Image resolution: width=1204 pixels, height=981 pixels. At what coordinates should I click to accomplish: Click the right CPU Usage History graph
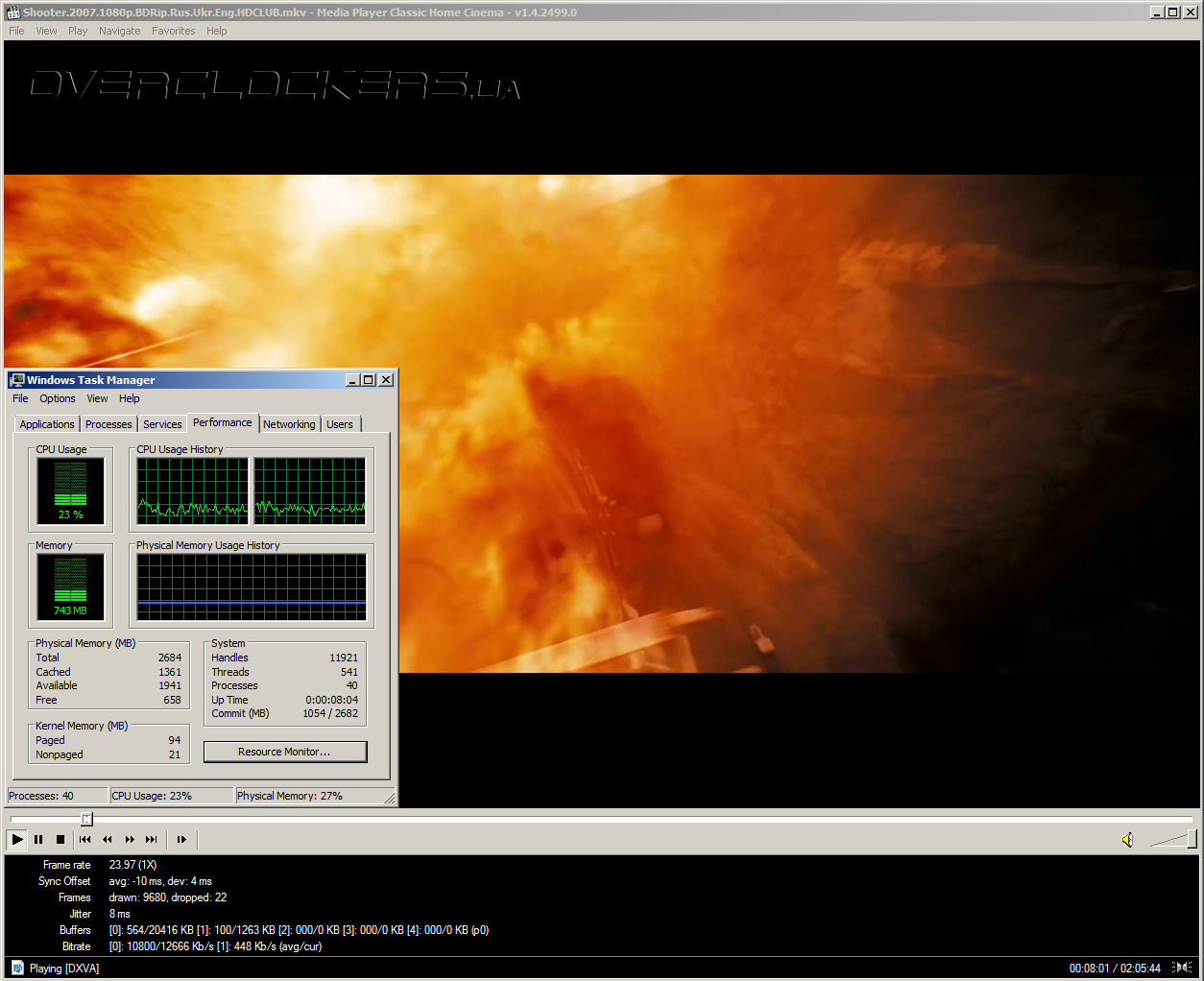pyautogui.click(x=309, y=490)
